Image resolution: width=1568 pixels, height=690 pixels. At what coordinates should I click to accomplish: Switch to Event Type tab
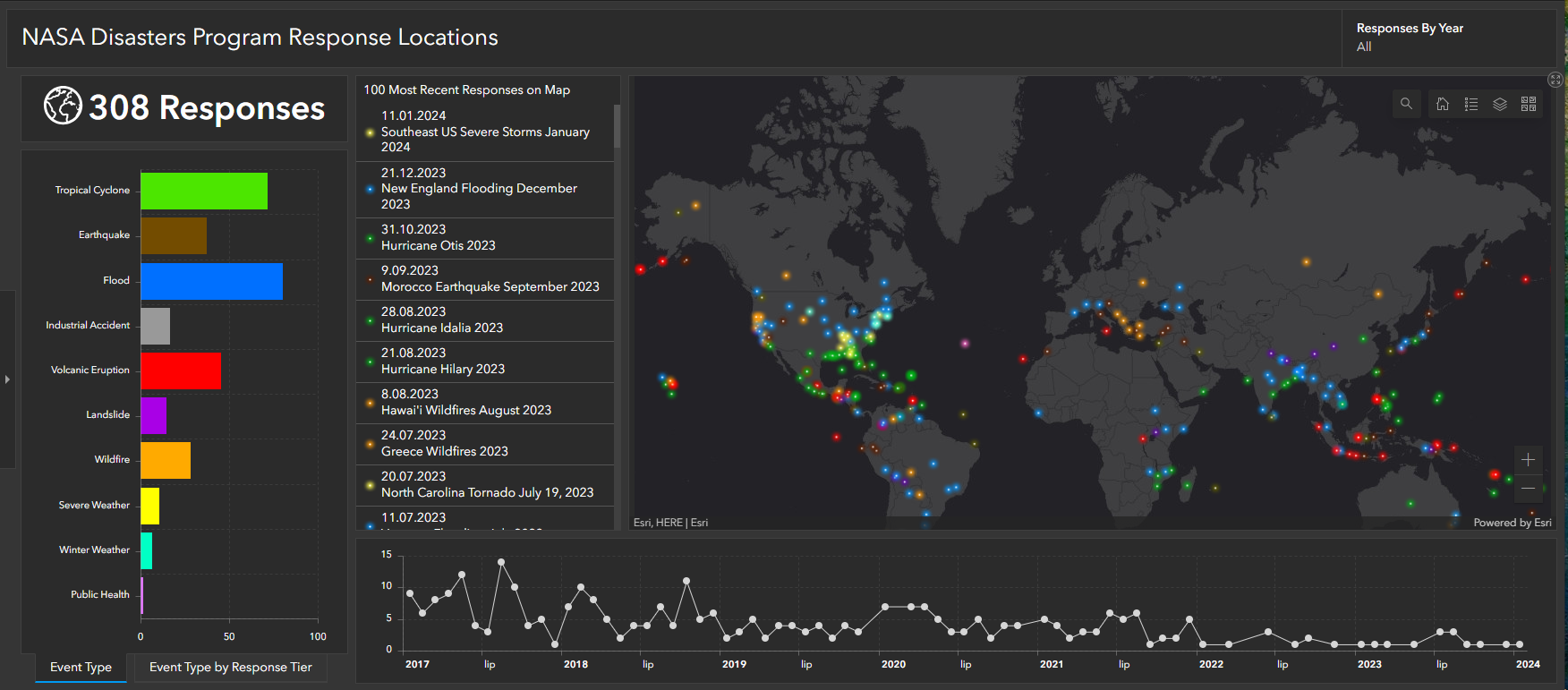[81, 667]
